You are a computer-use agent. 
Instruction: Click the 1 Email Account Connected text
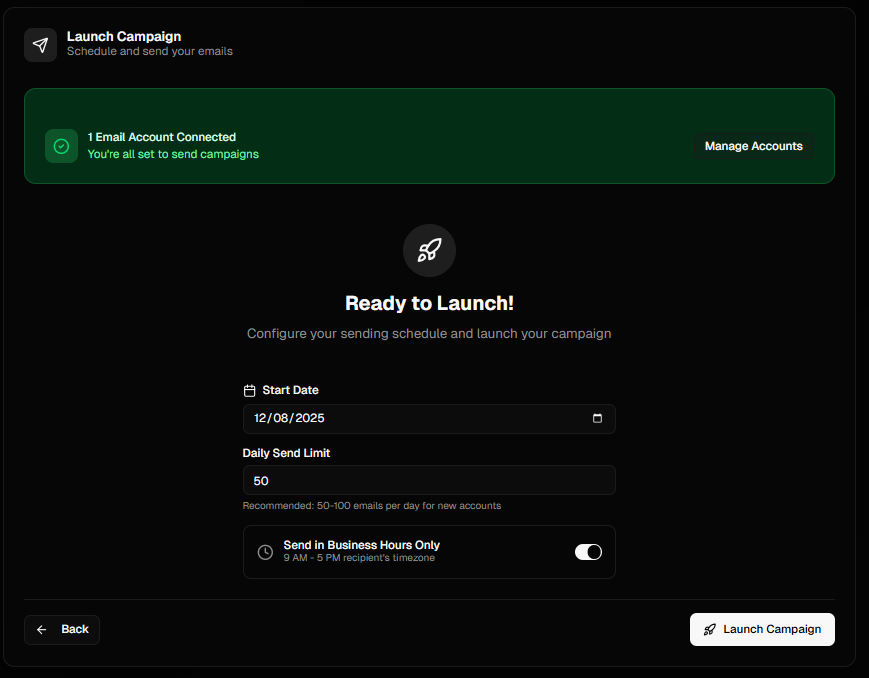[x=161, y=137]
